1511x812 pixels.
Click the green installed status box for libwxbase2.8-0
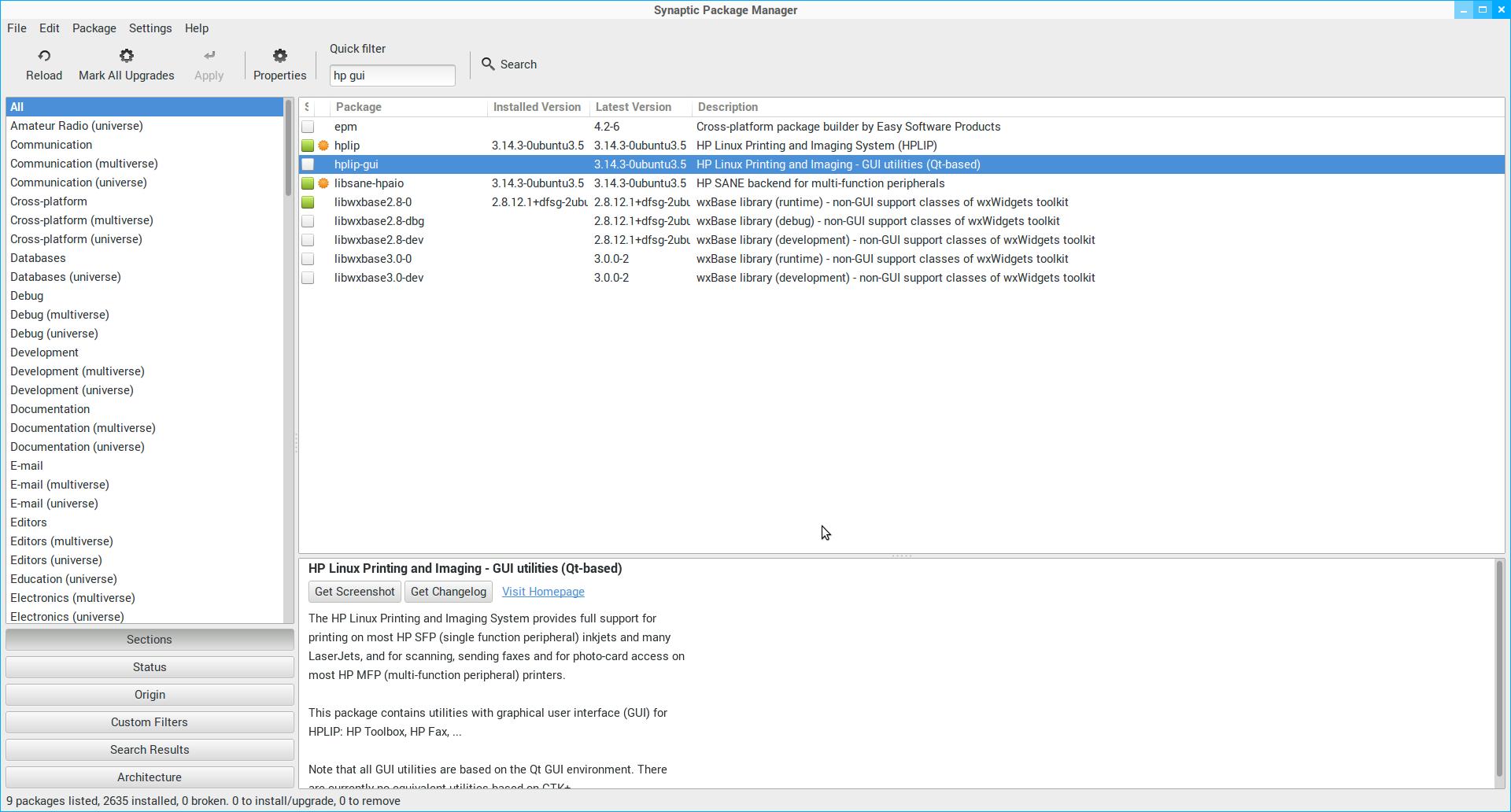(308, 202)
